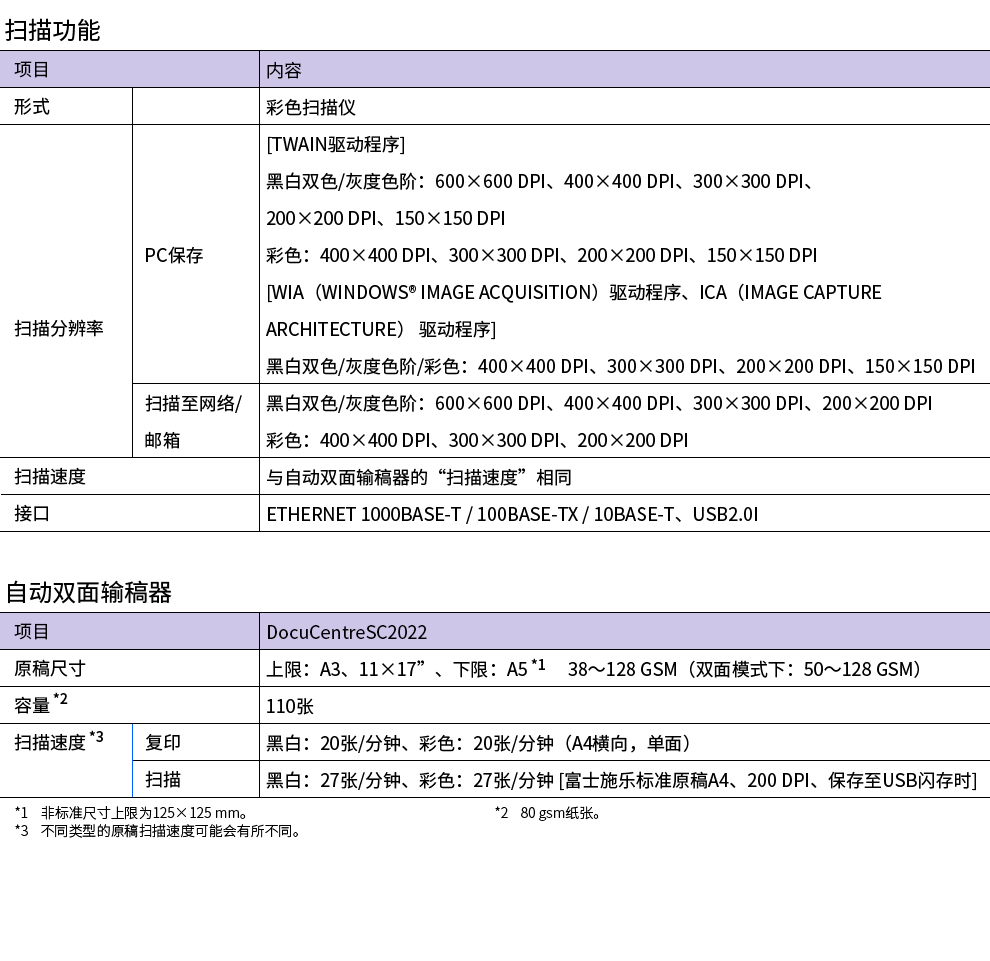Screen dimensions: 990x961
Task: Click the heading 自动双面输稿器
Action: pyautogui.click(x=88, y=592)
